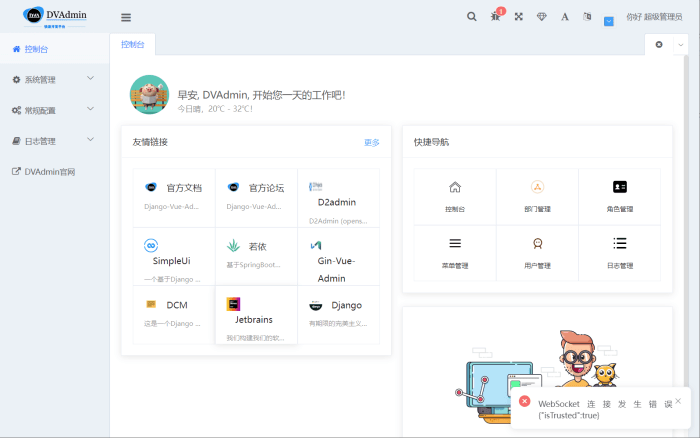Open the 官方论坛 link card

click(x=256, y=198)
